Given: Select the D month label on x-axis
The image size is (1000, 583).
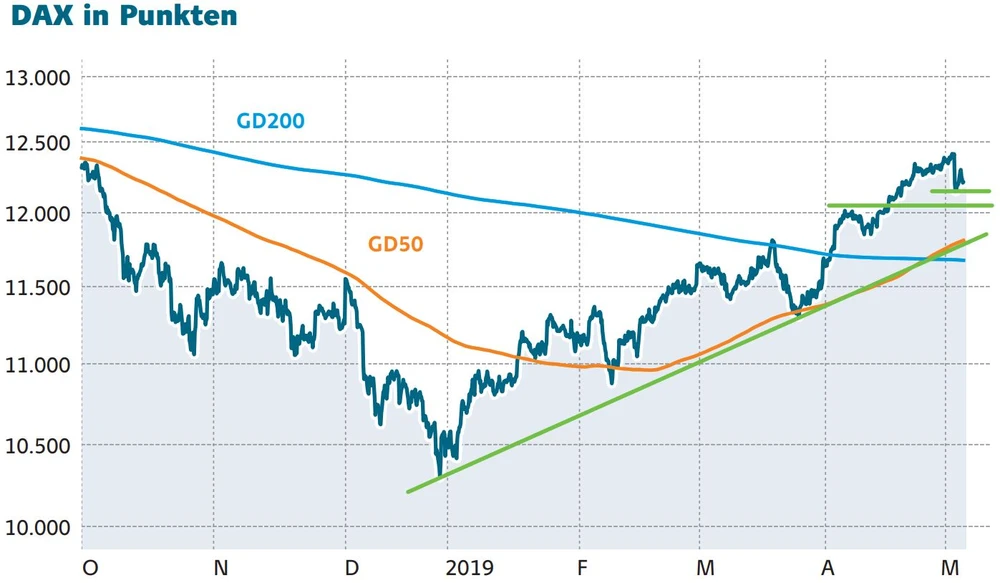Looking at the screenshot, I should (x=351, y=568).
